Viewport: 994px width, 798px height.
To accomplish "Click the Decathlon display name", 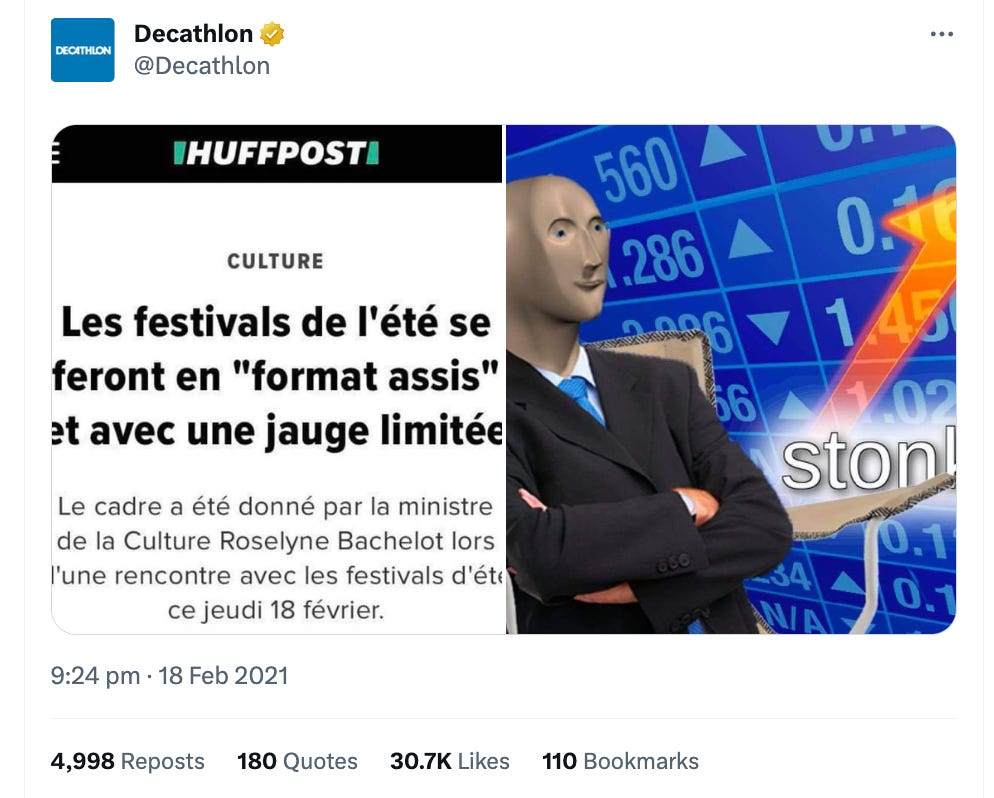I will [193, 34].
